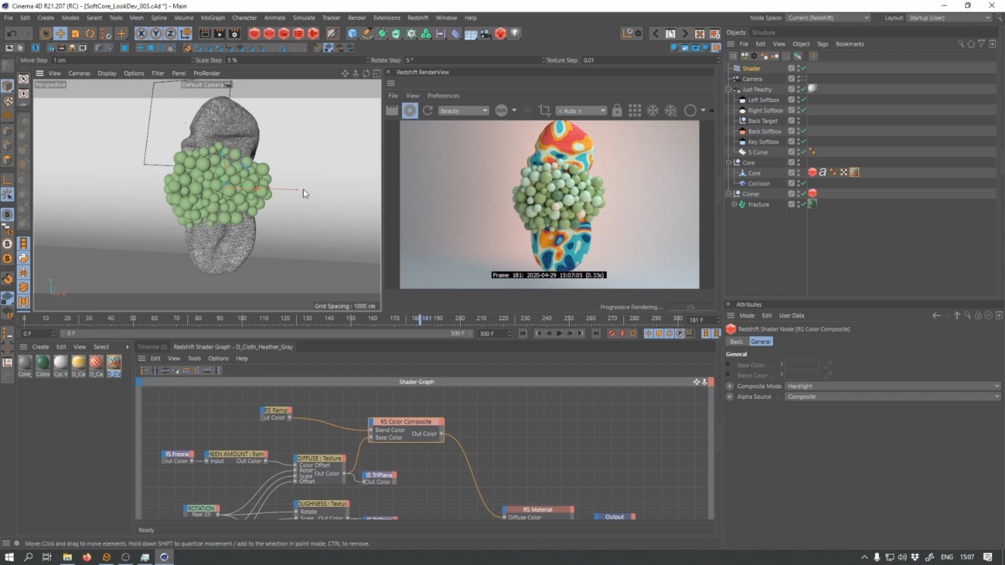Click the lock icon in RenderView toolbar
The height and width of the screenshot is (565, 1005).
(x=617, y=111)
